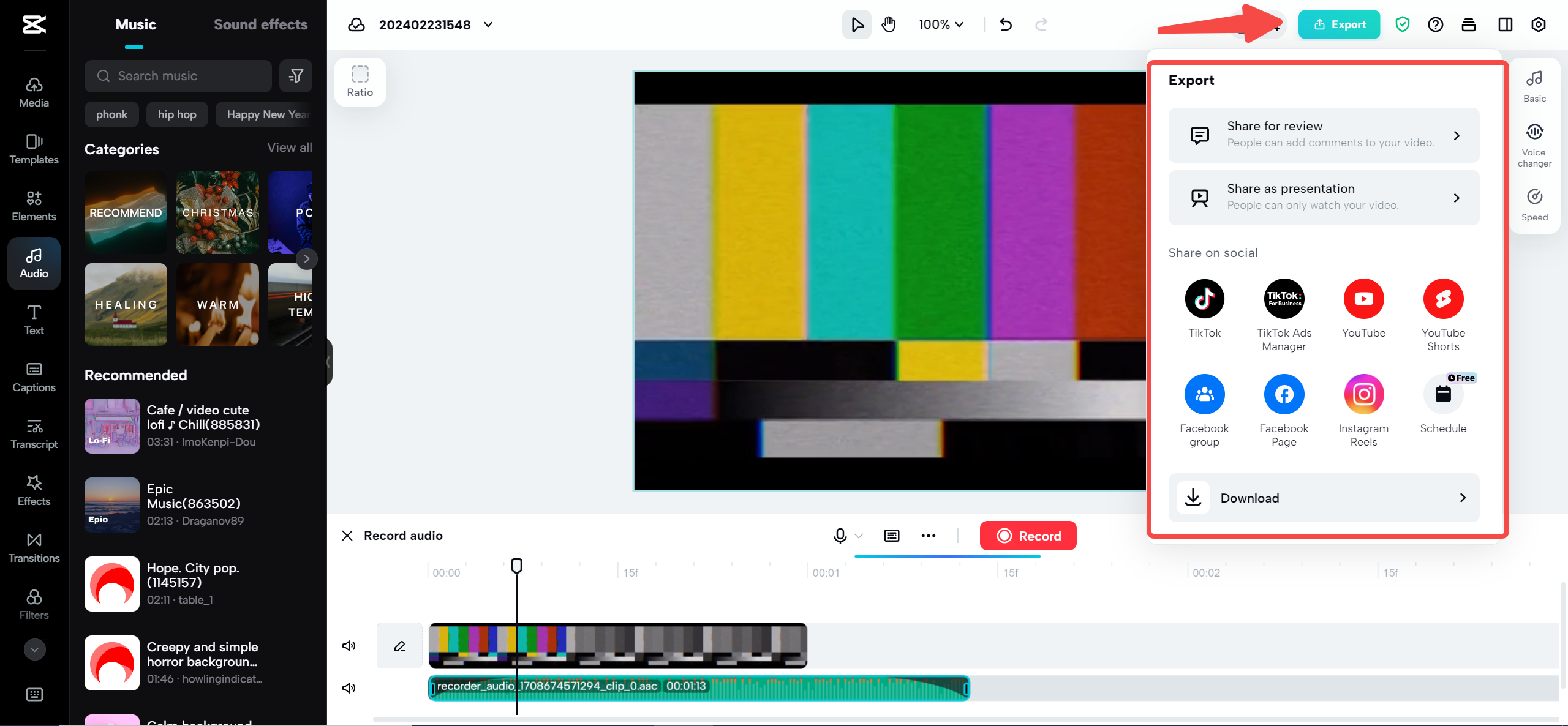Mute the recorder audio track
Screen dimensions: 1568x726
(x=349, y=687)
